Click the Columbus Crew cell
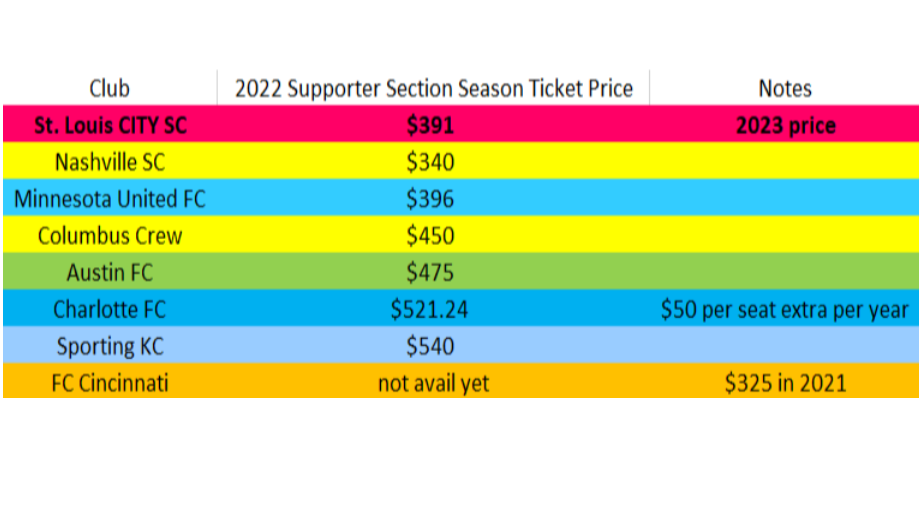The image size is (919, 516). coord(110,236)
